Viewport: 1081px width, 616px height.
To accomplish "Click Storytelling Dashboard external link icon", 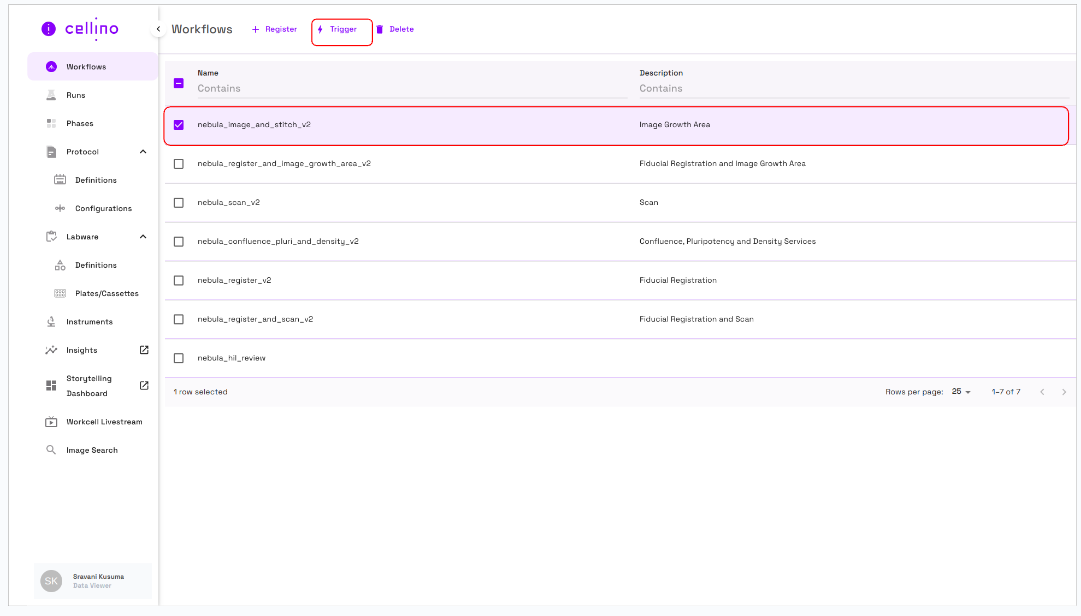I will 144,385.
